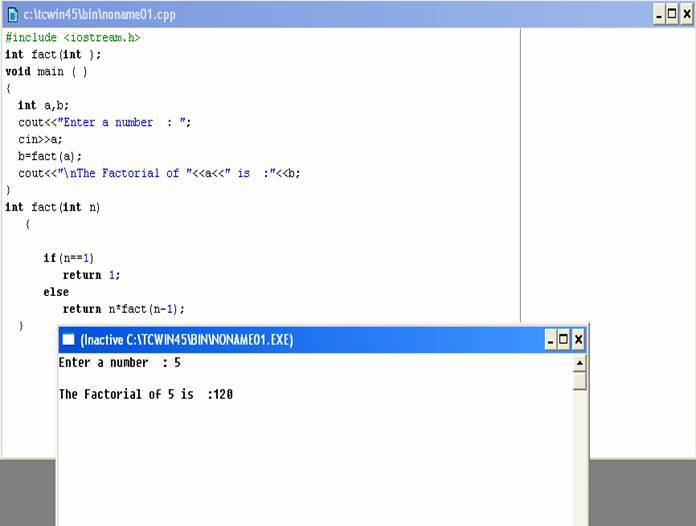This screenshot has height=526, width=696.
Task: Click the noname01.cpp document icon in title bar
Action: (x=13, y=15)
